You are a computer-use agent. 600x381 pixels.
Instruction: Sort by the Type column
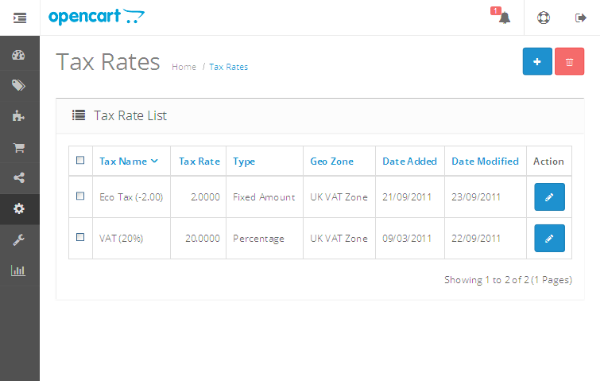(x=244, y=162)
